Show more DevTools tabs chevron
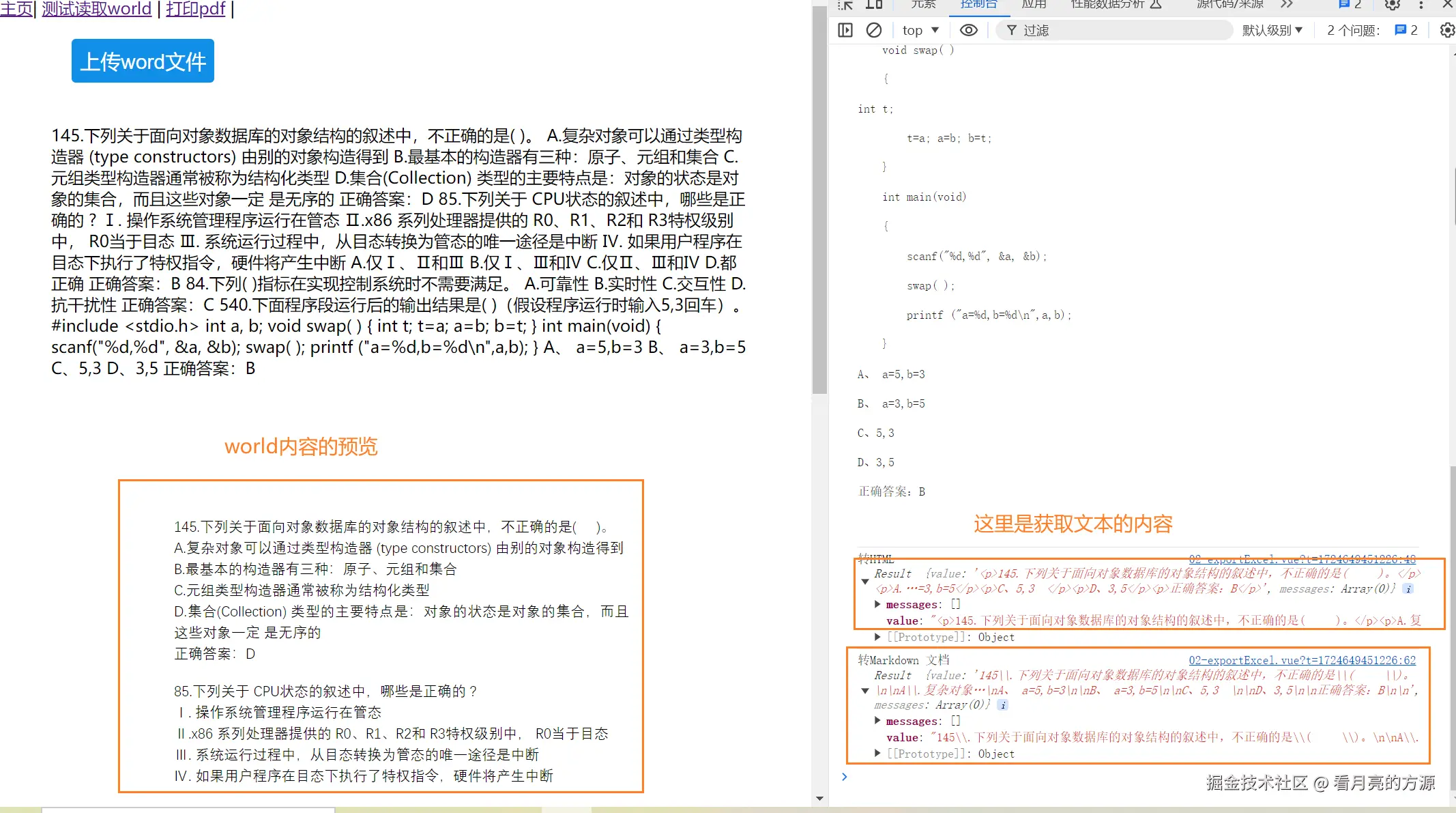1456x813 pixels. coord(1286,5)
